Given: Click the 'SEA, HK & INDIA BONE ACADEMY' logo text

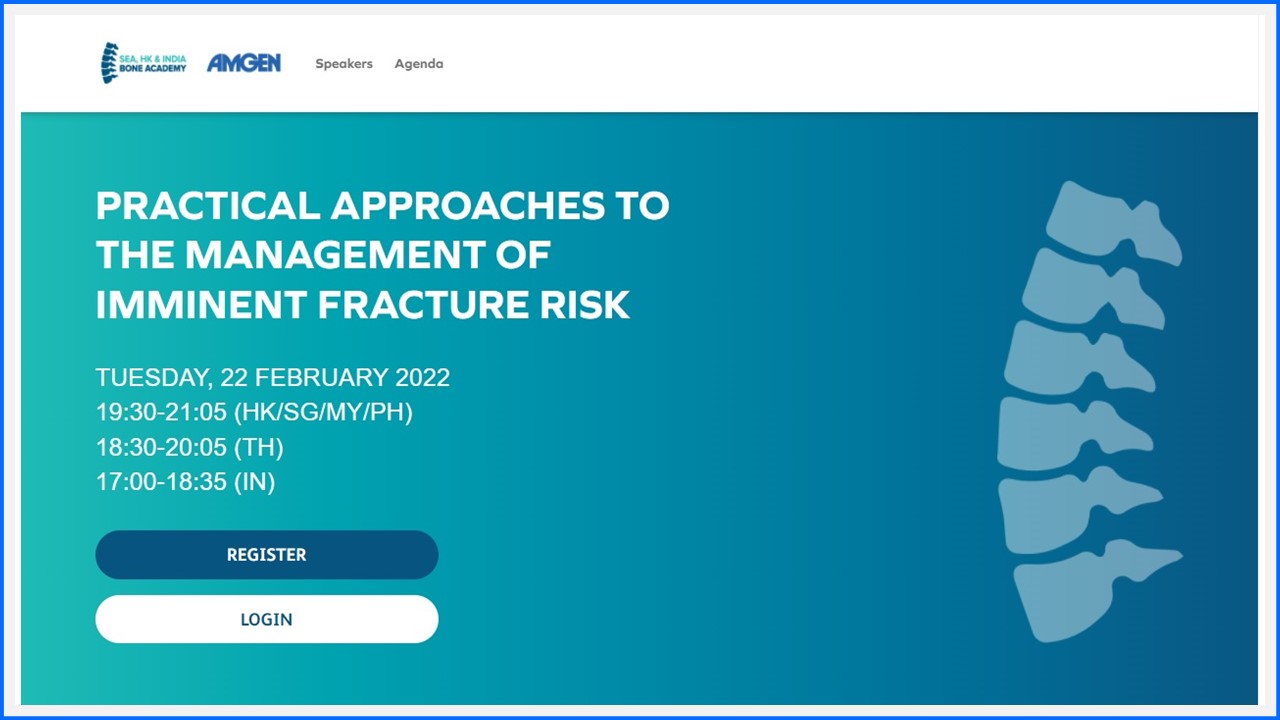Looking at the screenshot, I should [153, 64].
